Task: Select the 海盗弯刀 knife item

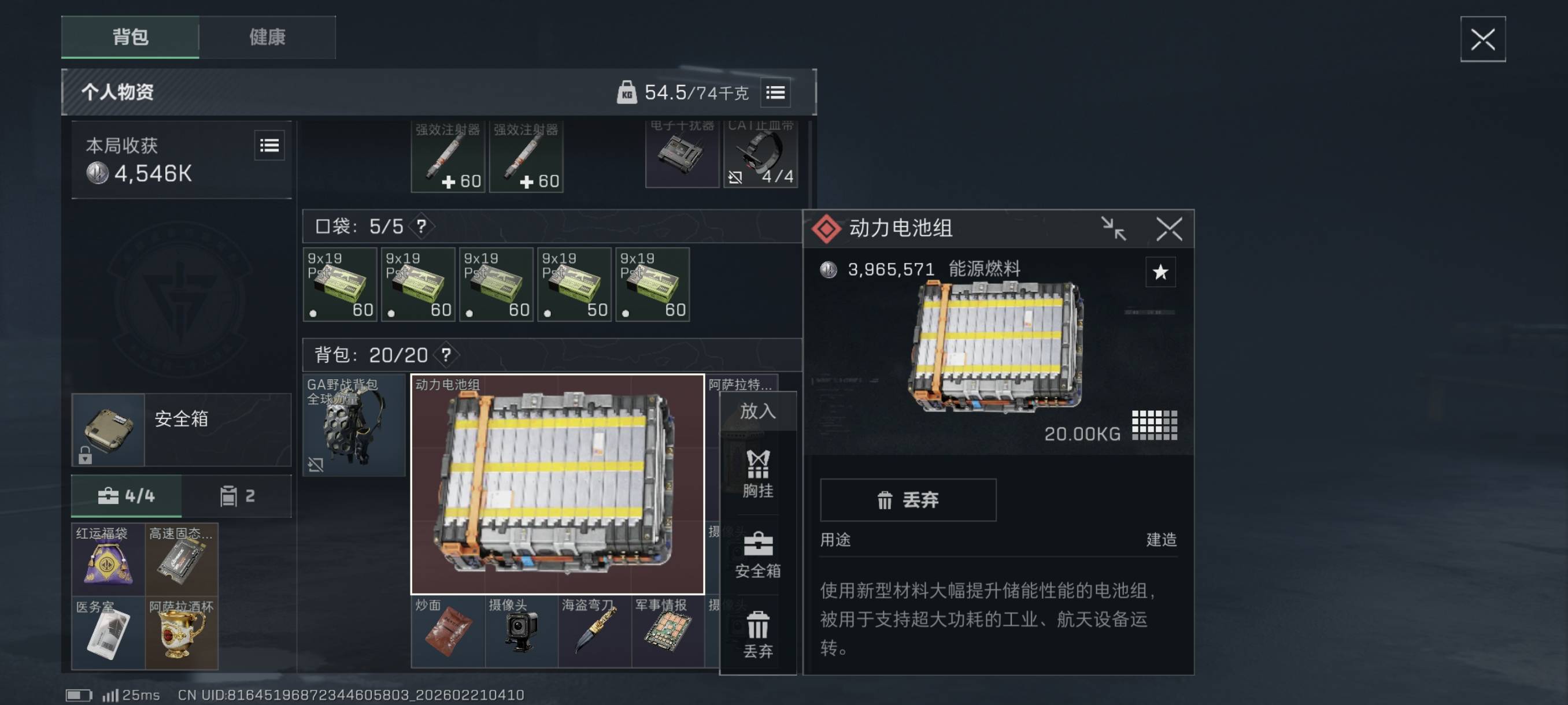Action: click(x=595, y=632)
